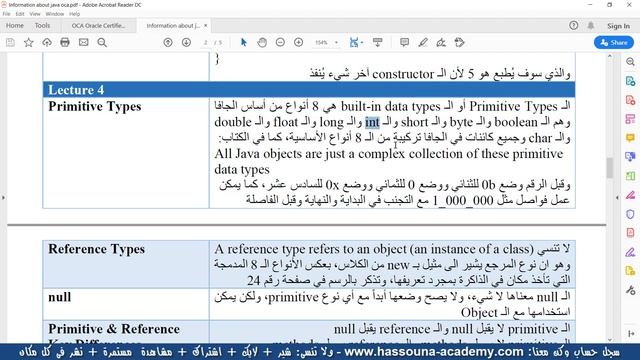The height and width of the screenshot is (360, 640).
Task: Open the Edit menu
Action: 20,14
